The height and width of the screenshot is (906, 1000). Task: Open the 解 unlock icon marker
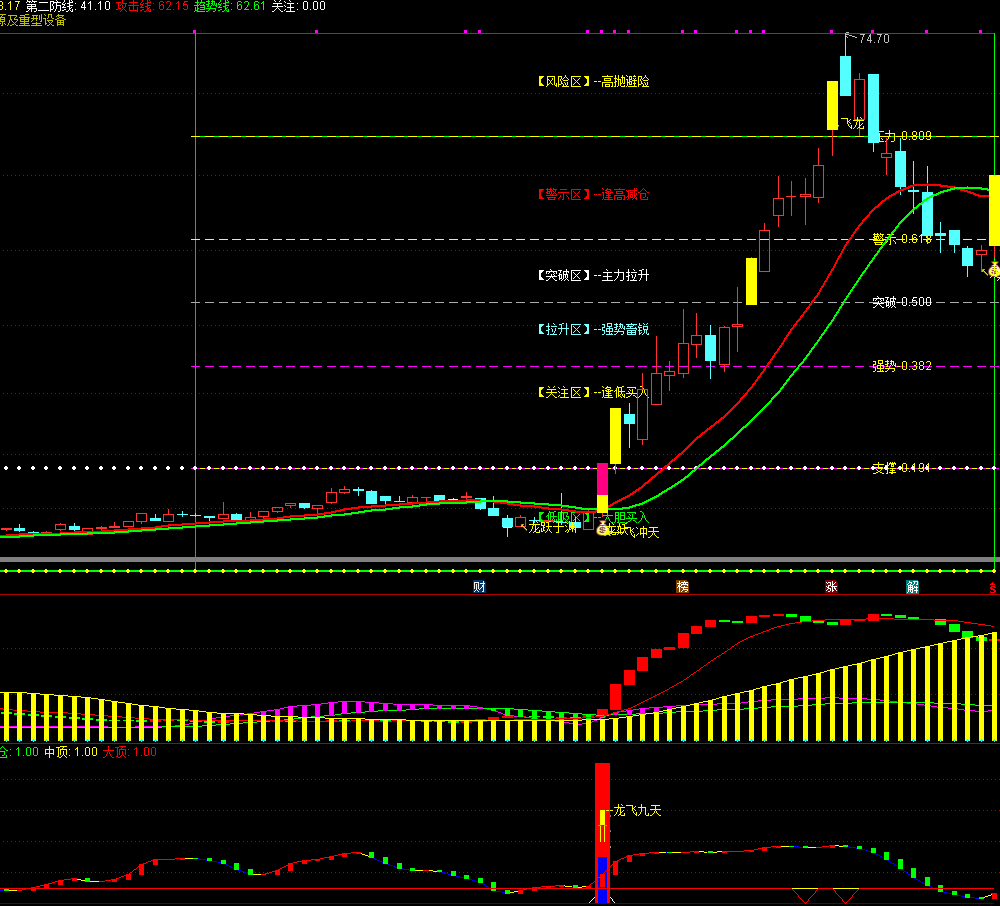pyautogui.click(x=912, y=587)
